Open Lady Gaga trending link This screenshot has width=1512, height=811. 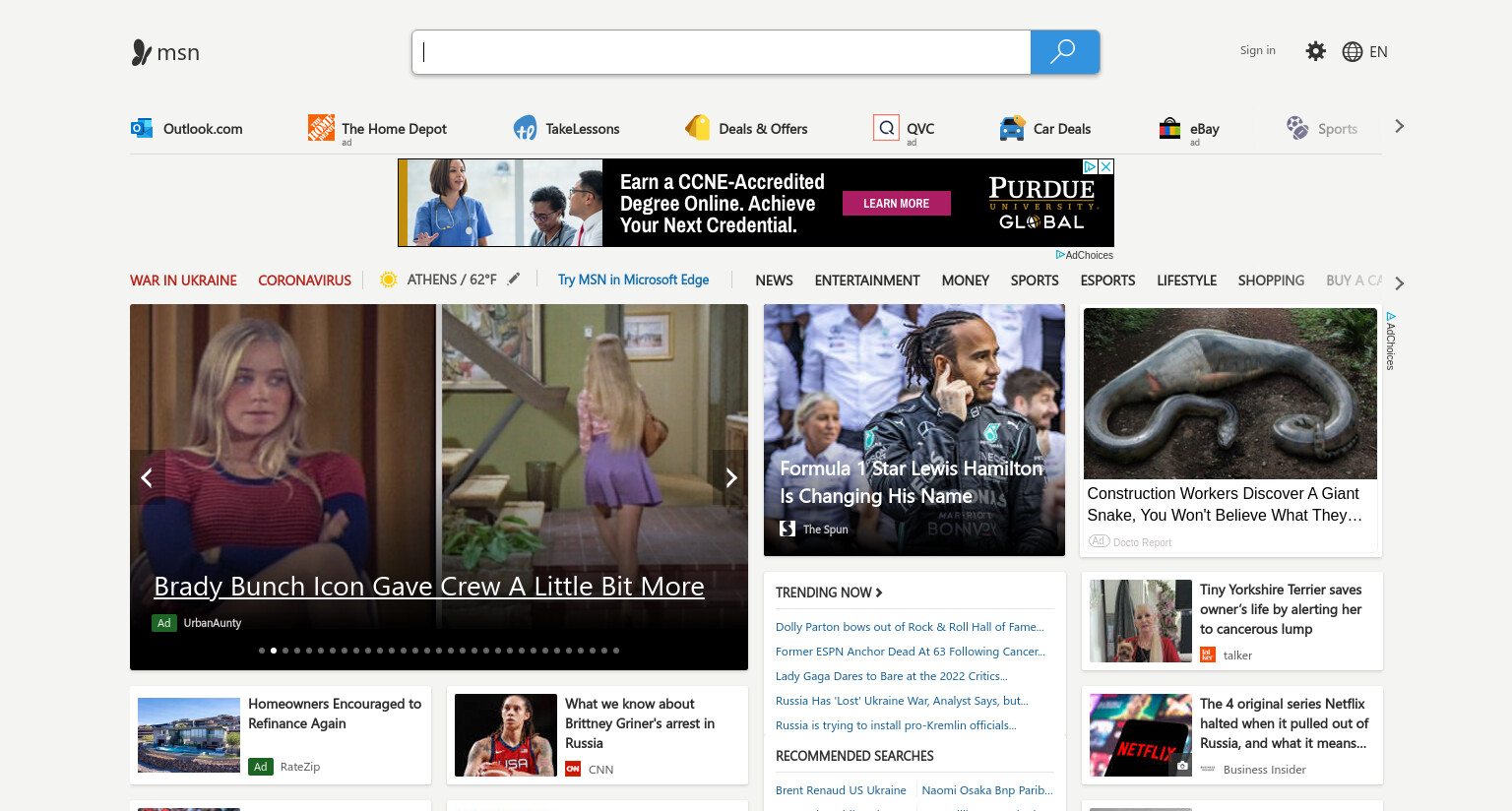(892, 676)
